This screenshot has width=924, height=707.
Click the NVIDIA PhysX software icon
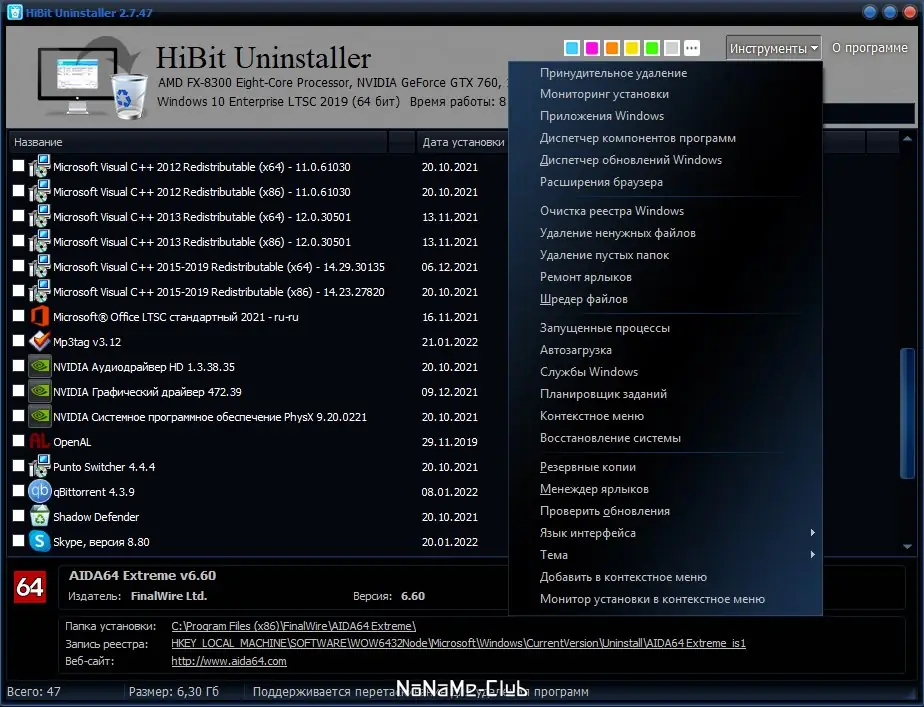tap(39, 417)
